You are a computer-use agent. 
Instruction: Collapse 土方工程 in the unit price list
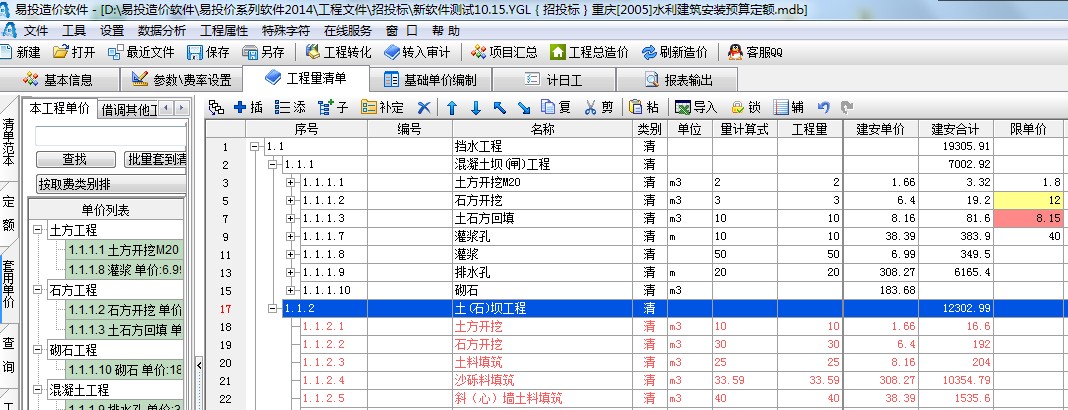(x=37, y=230)
